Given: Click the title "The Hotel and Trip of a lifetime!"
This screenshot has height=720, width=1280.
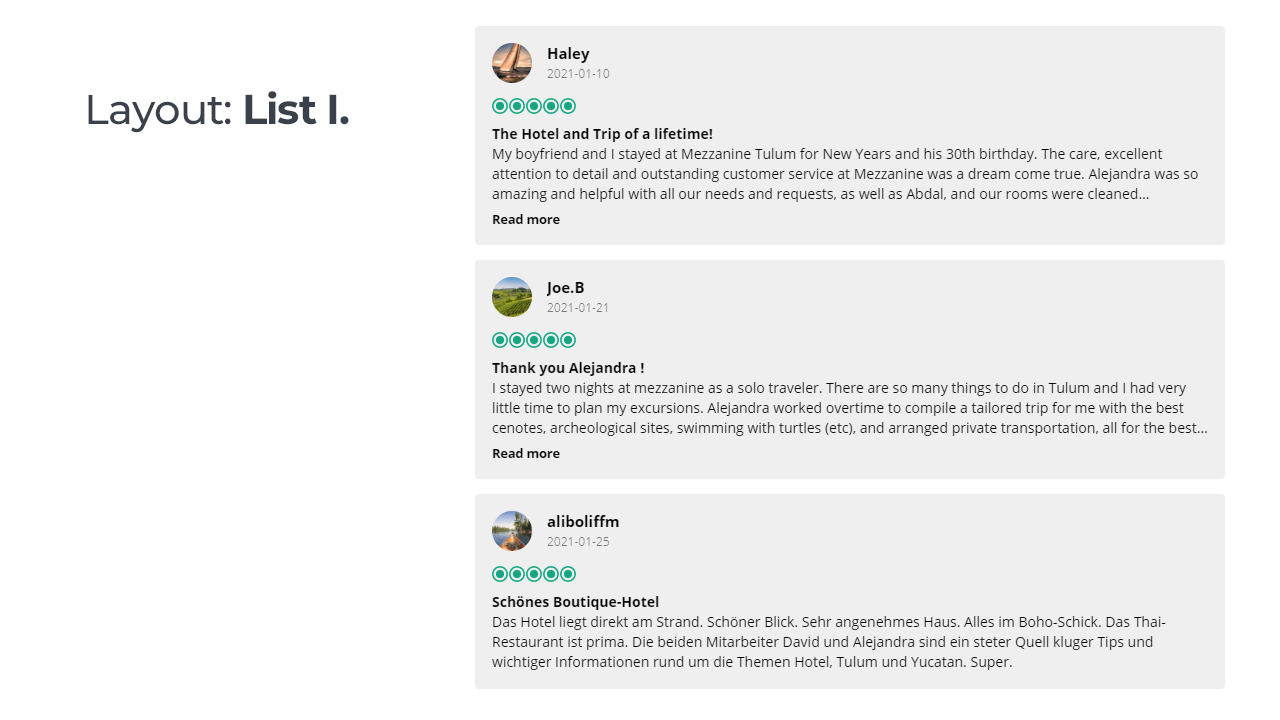Looking at the screenshot, I should (602, 134).
